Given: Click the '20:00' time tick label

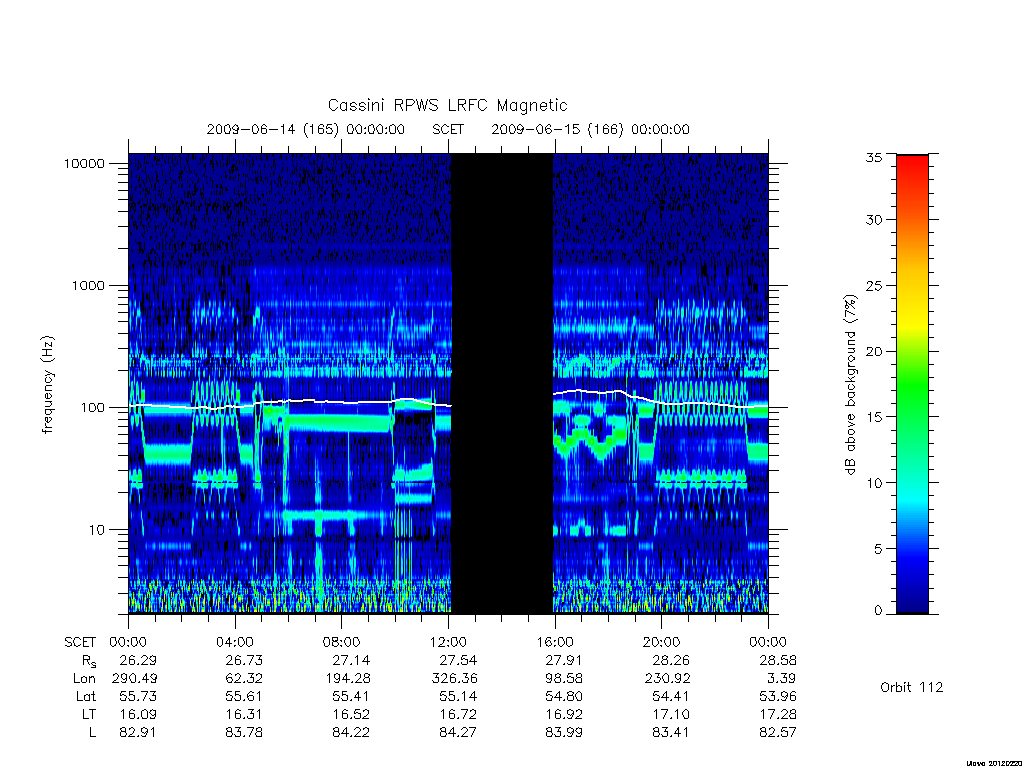Looking at the screenshot, I should 661,642.
